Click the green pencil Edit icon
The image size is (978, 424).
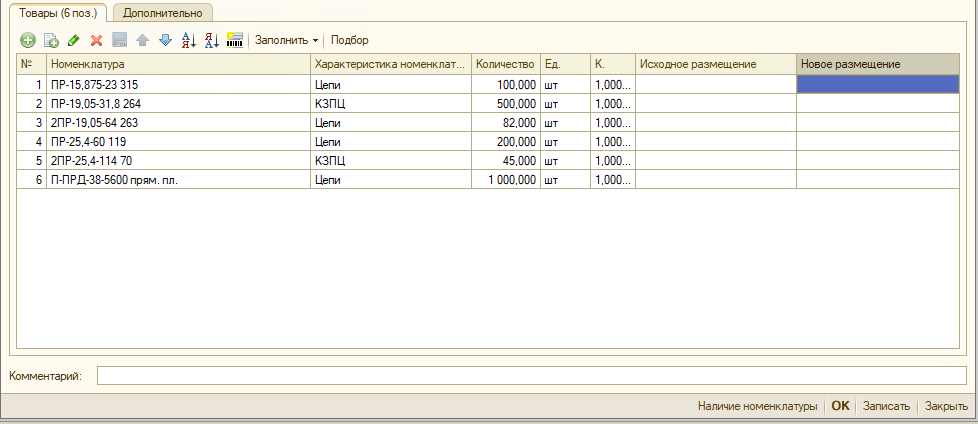[x=74, y=41]
